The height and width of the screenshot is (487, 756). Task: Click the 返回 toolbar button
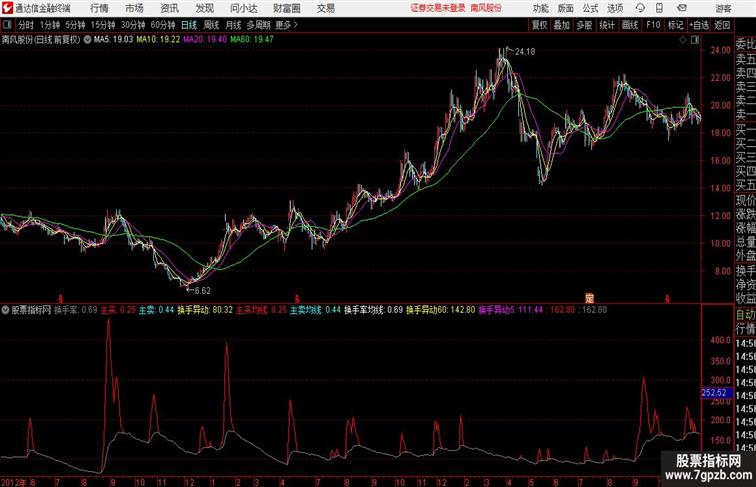722,25
